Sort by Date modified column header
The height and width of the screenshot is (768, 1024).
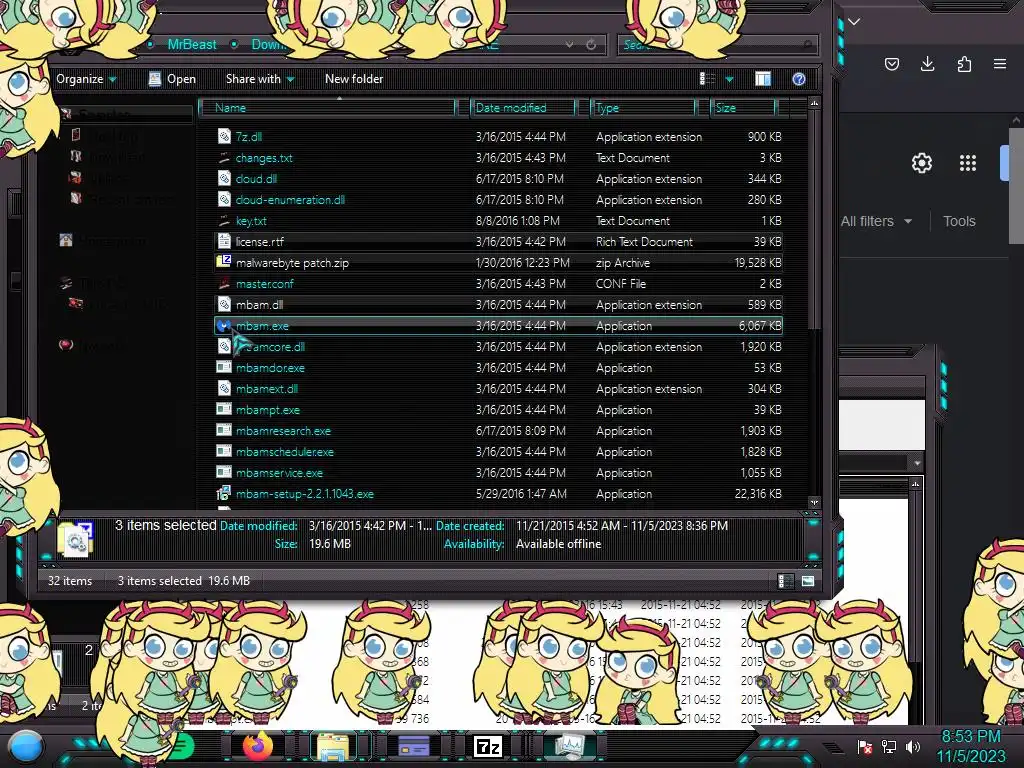point(522,108)
